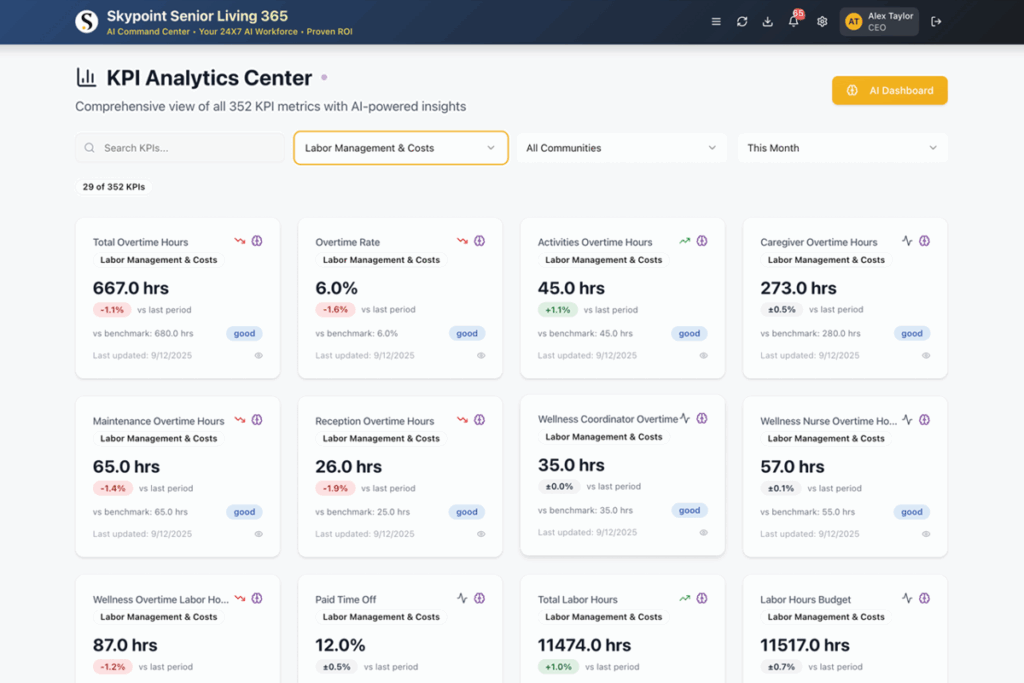Click the 11474.0 hrs value
1024x683 pixels.
[584, 645]
